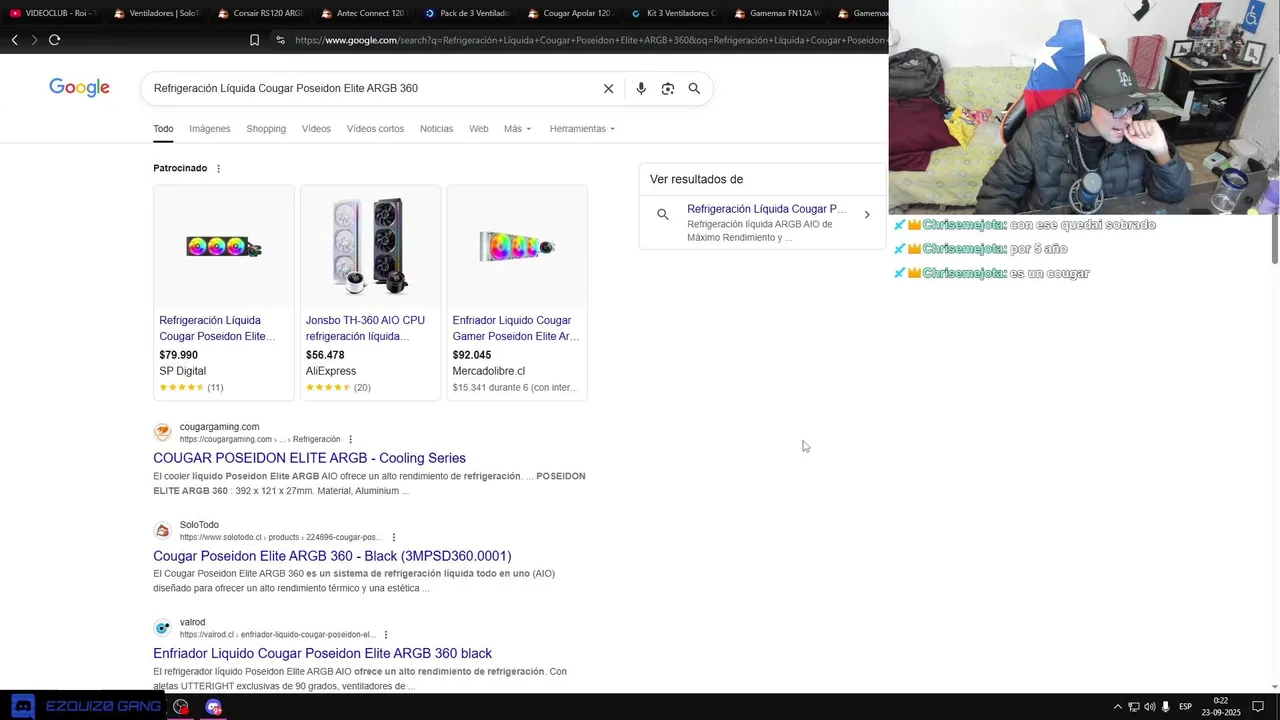Image resolution: width=1280 pixels, height=720 pixels.
Task: Switch to the VIDEOCLUB - Roi browser tab
Action: (52, 13)
